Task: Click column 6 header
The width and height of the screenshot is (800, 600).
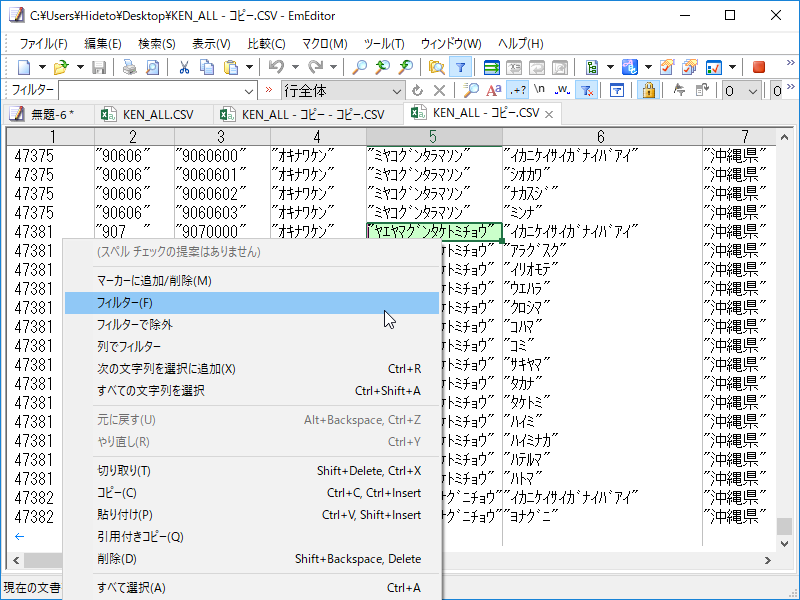Action: [602, 137]
